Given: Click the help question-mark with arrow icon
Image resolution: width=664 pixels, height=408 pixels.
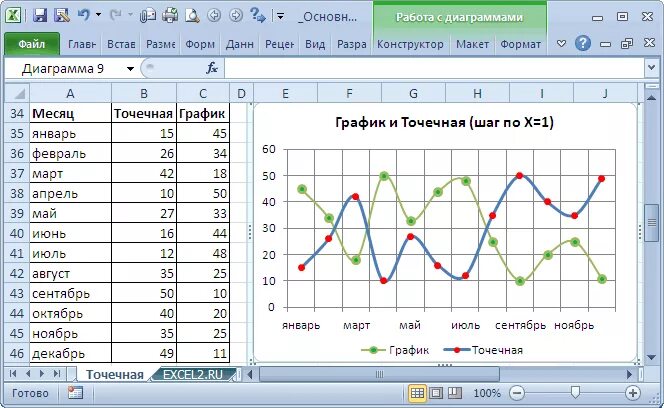Looking at the screenshot, I should pyautogui.click(x=257, y=16).
